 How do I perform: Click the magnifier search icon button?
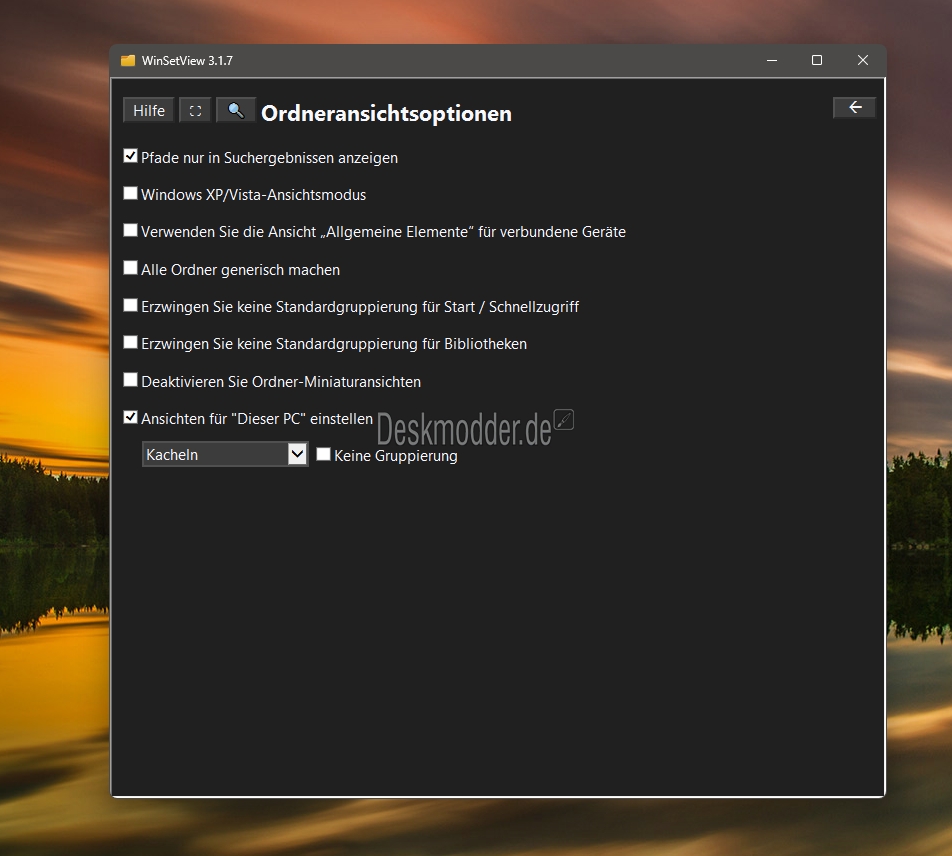click(x=236, y=110)
